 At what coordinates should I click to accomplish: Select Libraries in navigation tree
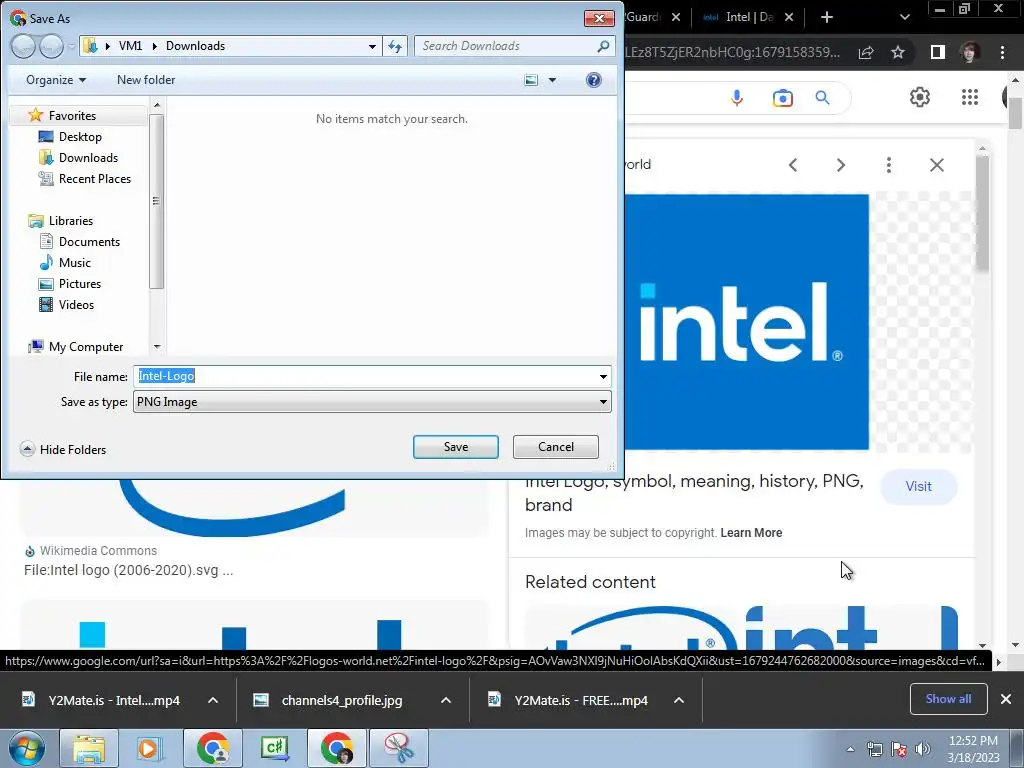click(x=71, y=221)
